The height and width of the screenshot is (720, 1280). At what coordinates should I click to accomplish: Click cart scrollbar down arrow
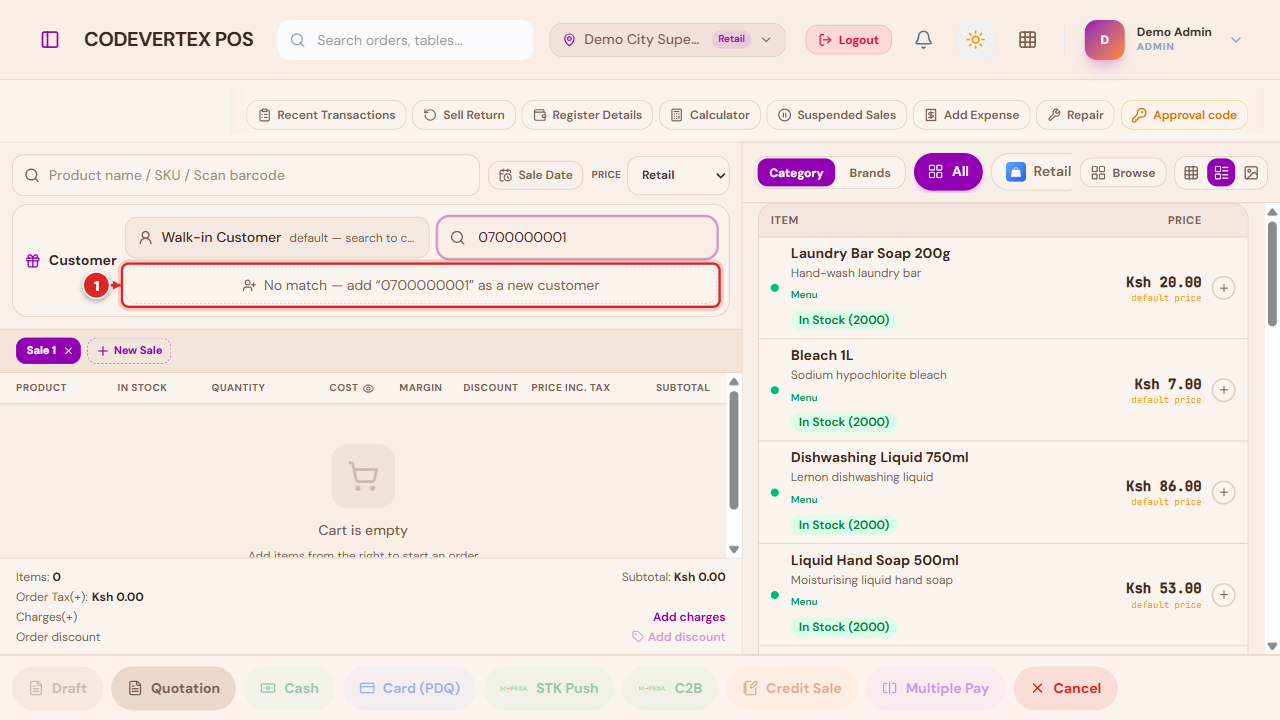click(734, 549)
